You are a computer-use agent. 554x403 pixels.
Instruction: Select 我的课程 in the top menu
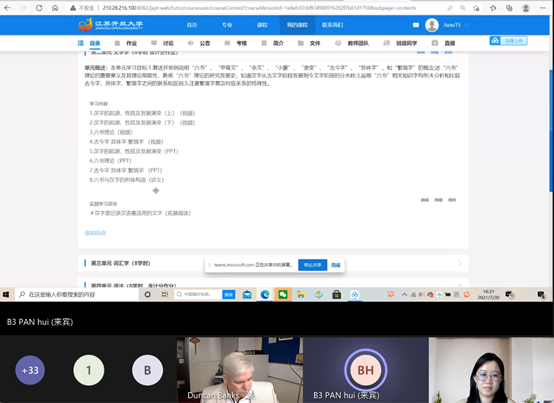[297, 25]
